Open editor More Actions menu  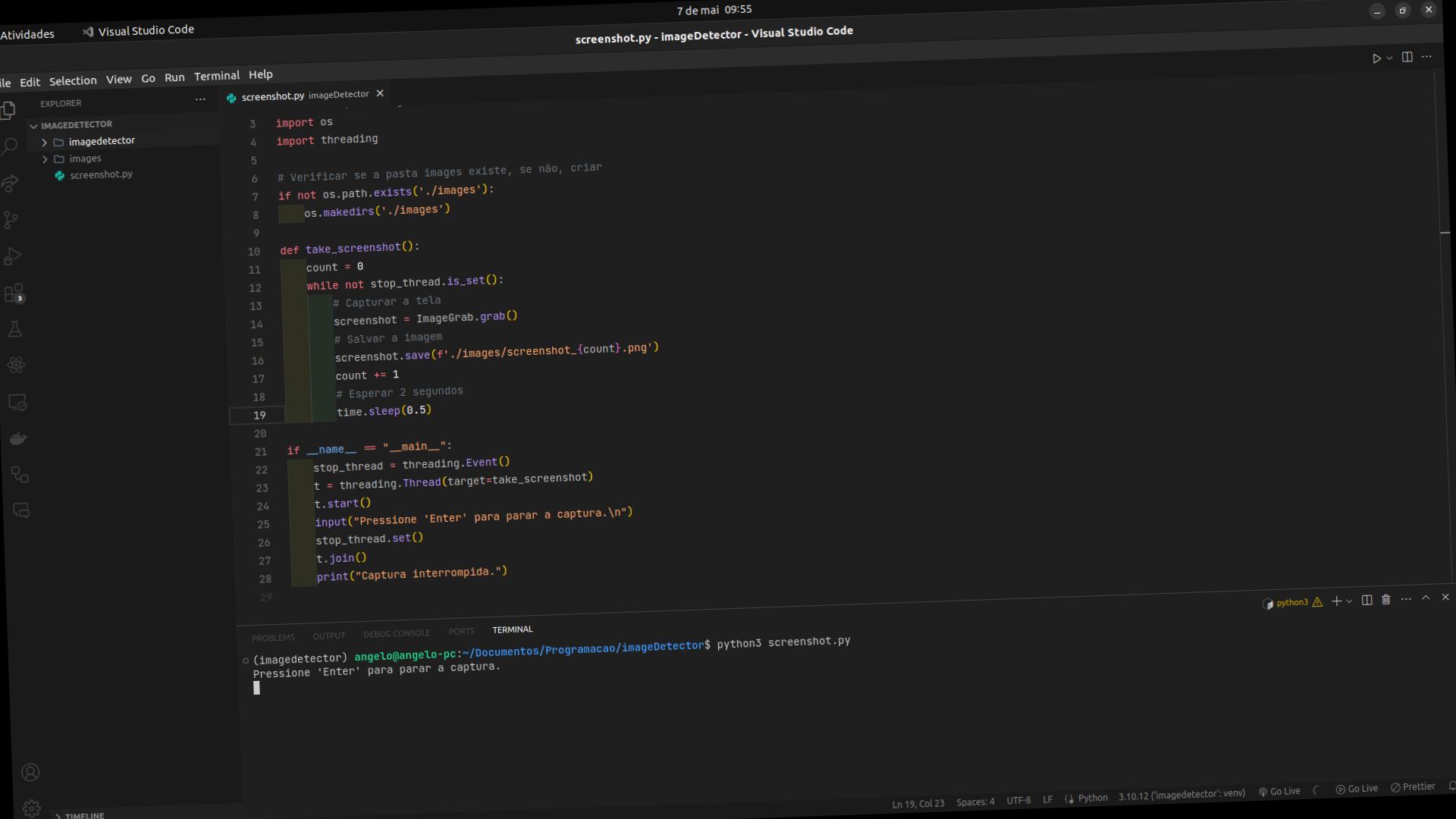pyautogui.click(x=1426, y=56)
